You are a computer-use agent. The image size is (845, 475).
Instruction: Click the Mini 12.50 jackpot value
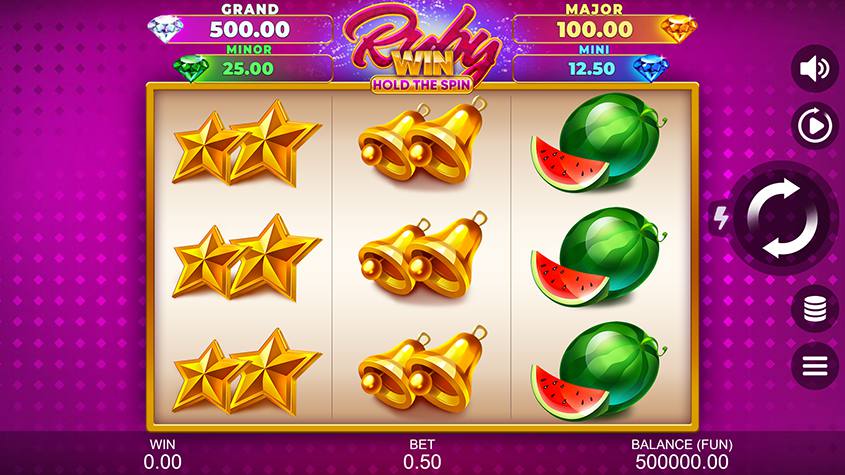coord(592,69)
